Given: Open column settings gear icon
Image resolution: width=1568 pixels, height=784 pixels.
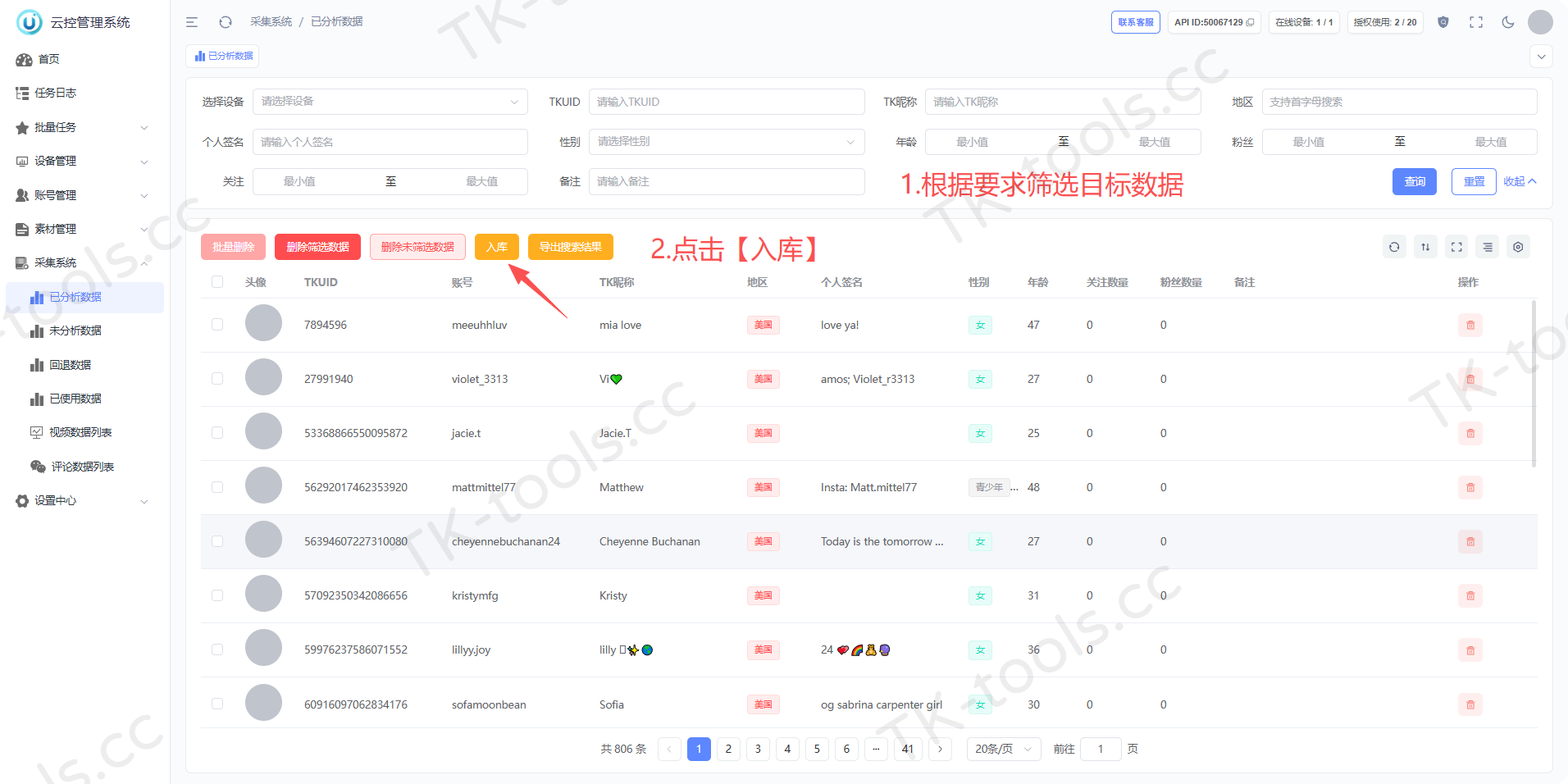Looking at the screenshot, I should coord(1518,247).
